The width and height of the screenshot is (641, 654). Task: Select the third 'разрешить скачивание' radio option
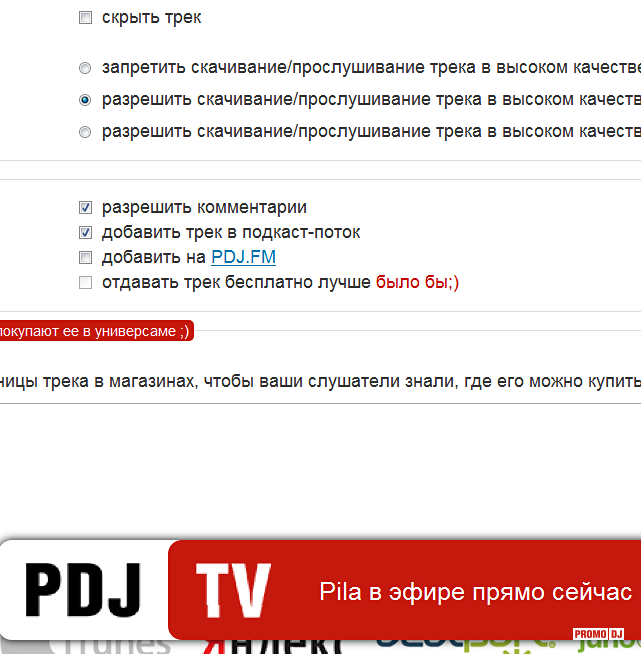(x=85, y=132)
